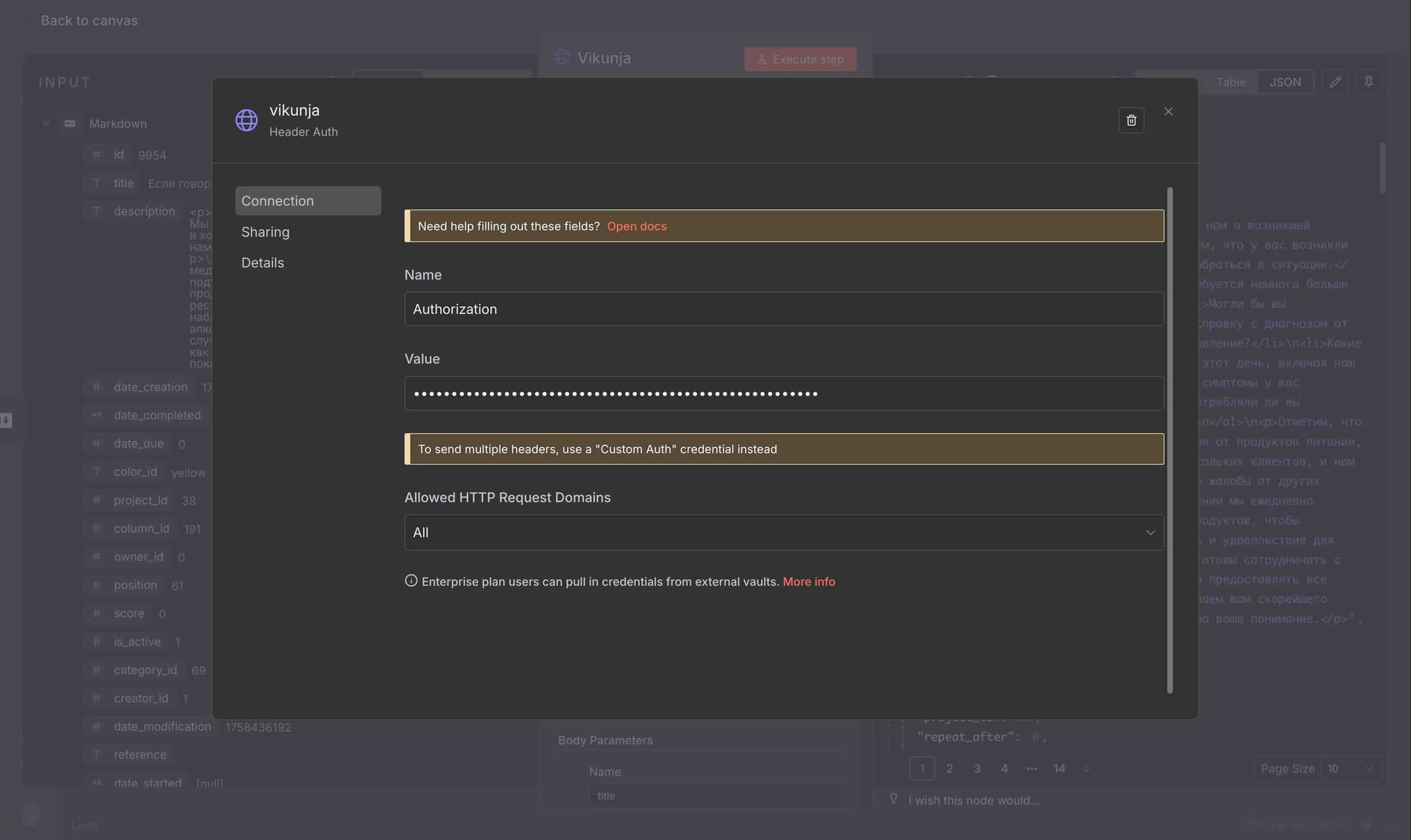Follow the More info link
This screenshot has width=1411, height=840.
[x=809, y=582]
